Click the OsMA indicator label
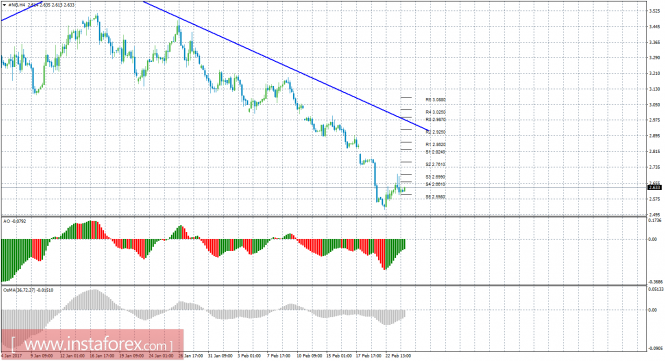 tap(28, 290)
